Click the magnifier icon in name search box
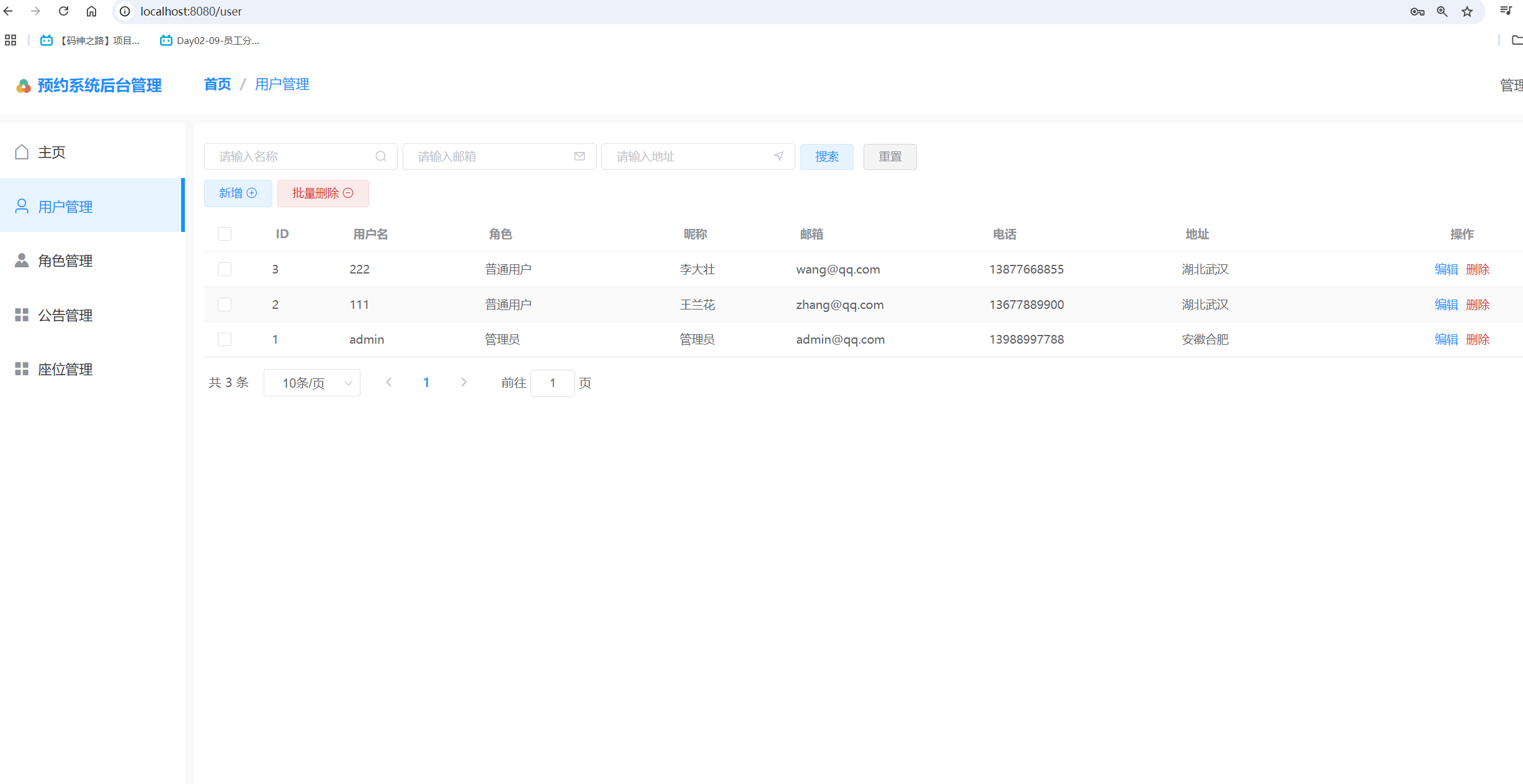The width and height of the screenshot is (1523, 784). point(380,156)
